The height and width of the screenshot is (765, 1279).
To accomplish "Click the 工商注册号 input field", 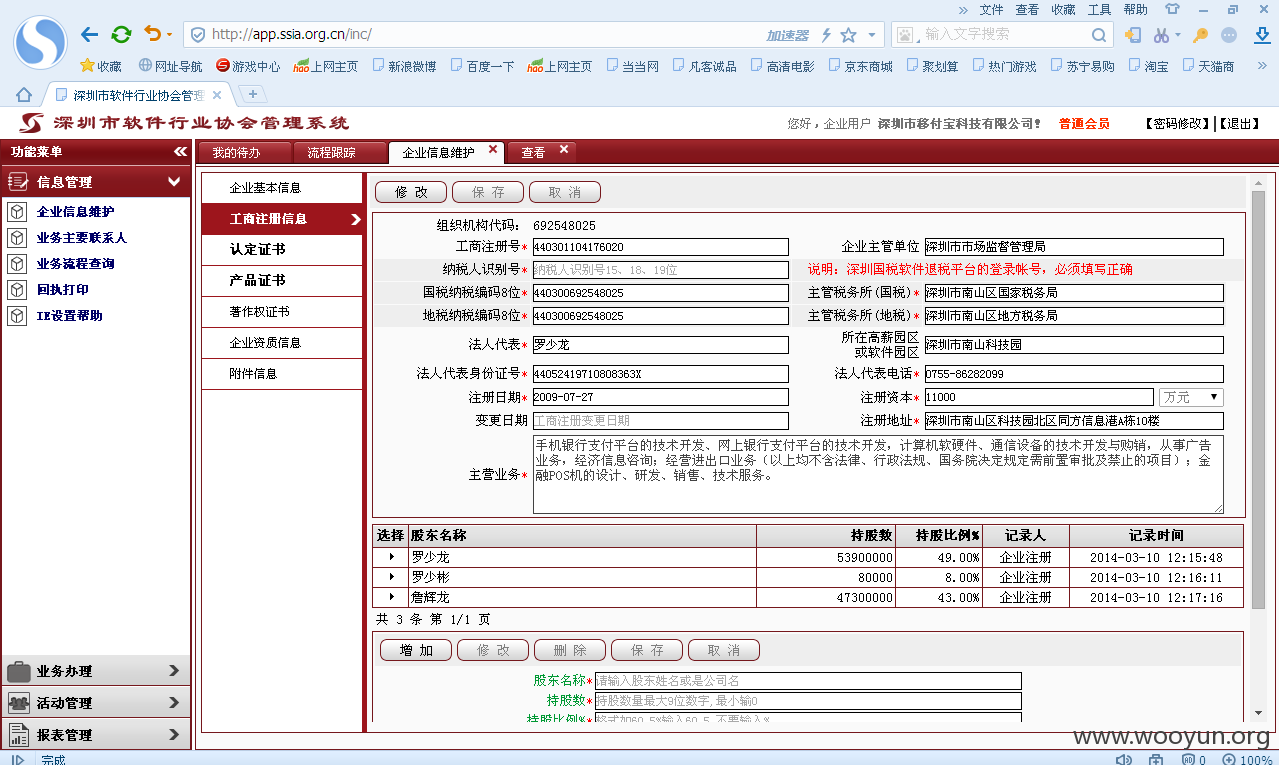I will (x=660, y=247).
